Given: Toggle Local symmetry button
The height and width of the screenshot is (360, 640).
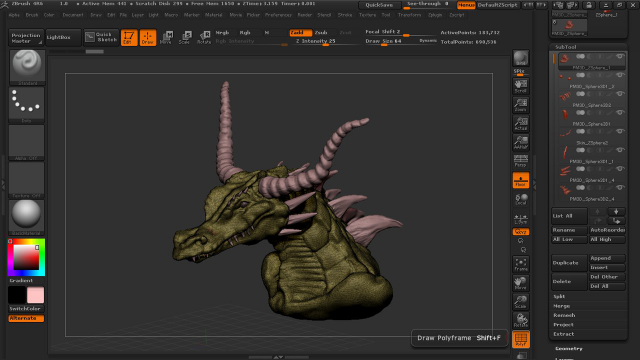Looking at the screenshot, I should [520, 199].
